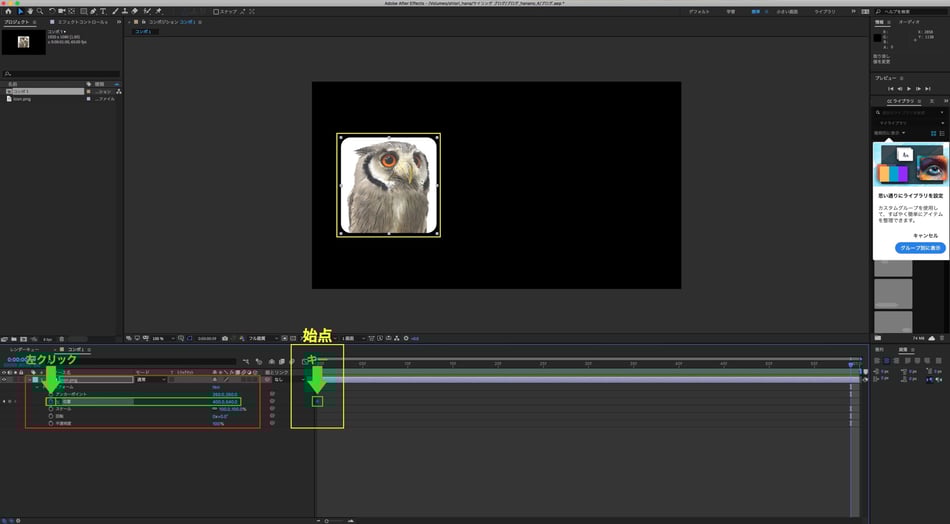Click the キャンセル link in library popup
950x524 pixels.
coord(928,235)
